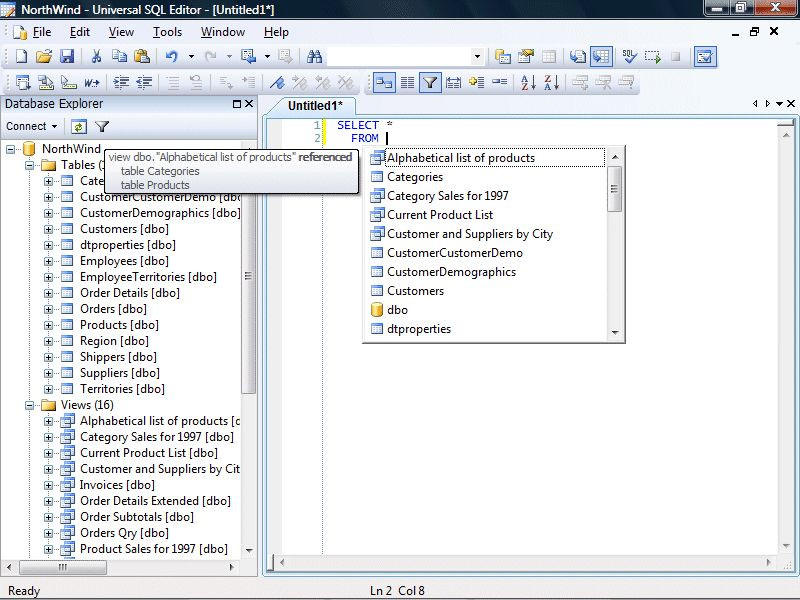Select Employees [dbo] table in the tree
The image size is (800, 600).
pyautogui.click(x=124, y=261)
